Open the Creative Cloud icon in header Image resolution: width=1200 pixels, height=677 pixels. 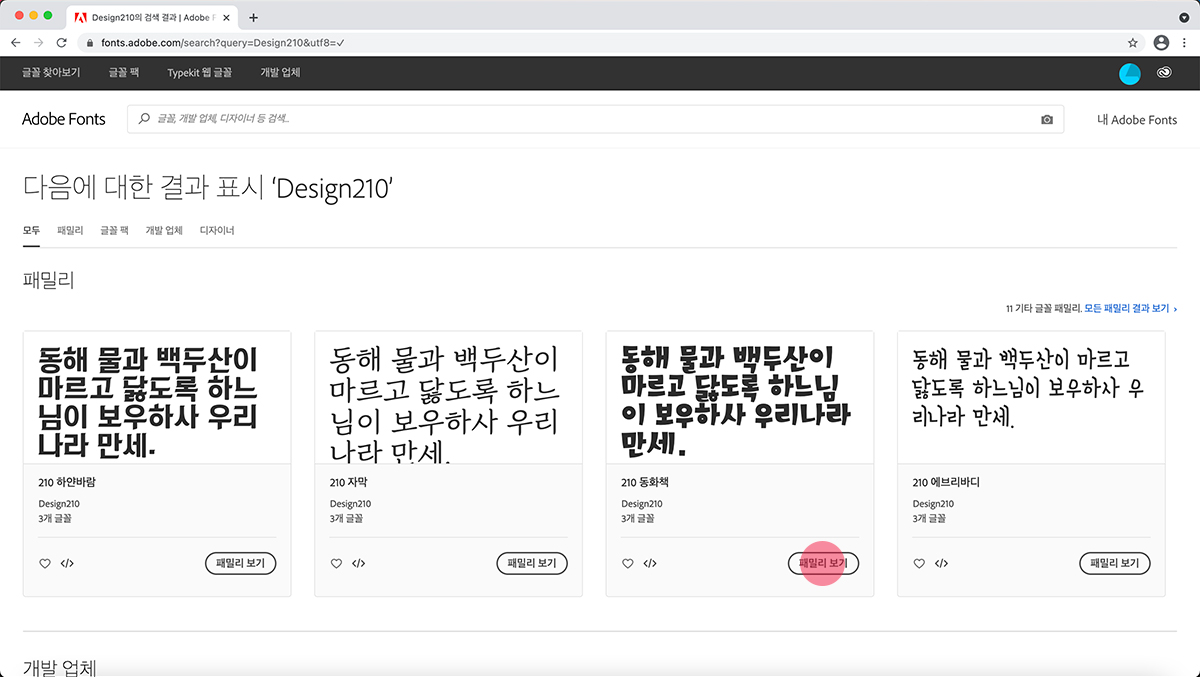(1165, 73)
